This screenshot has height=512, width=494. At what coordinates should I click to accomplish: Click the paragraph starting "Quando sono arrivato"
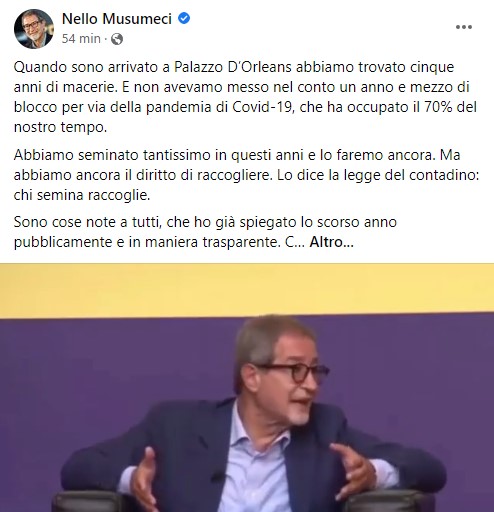click(245, 97)
